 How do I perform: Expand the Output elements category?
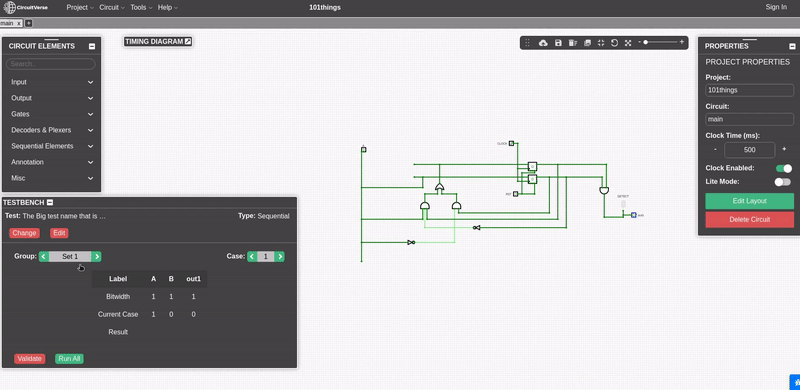click(52, 98)
